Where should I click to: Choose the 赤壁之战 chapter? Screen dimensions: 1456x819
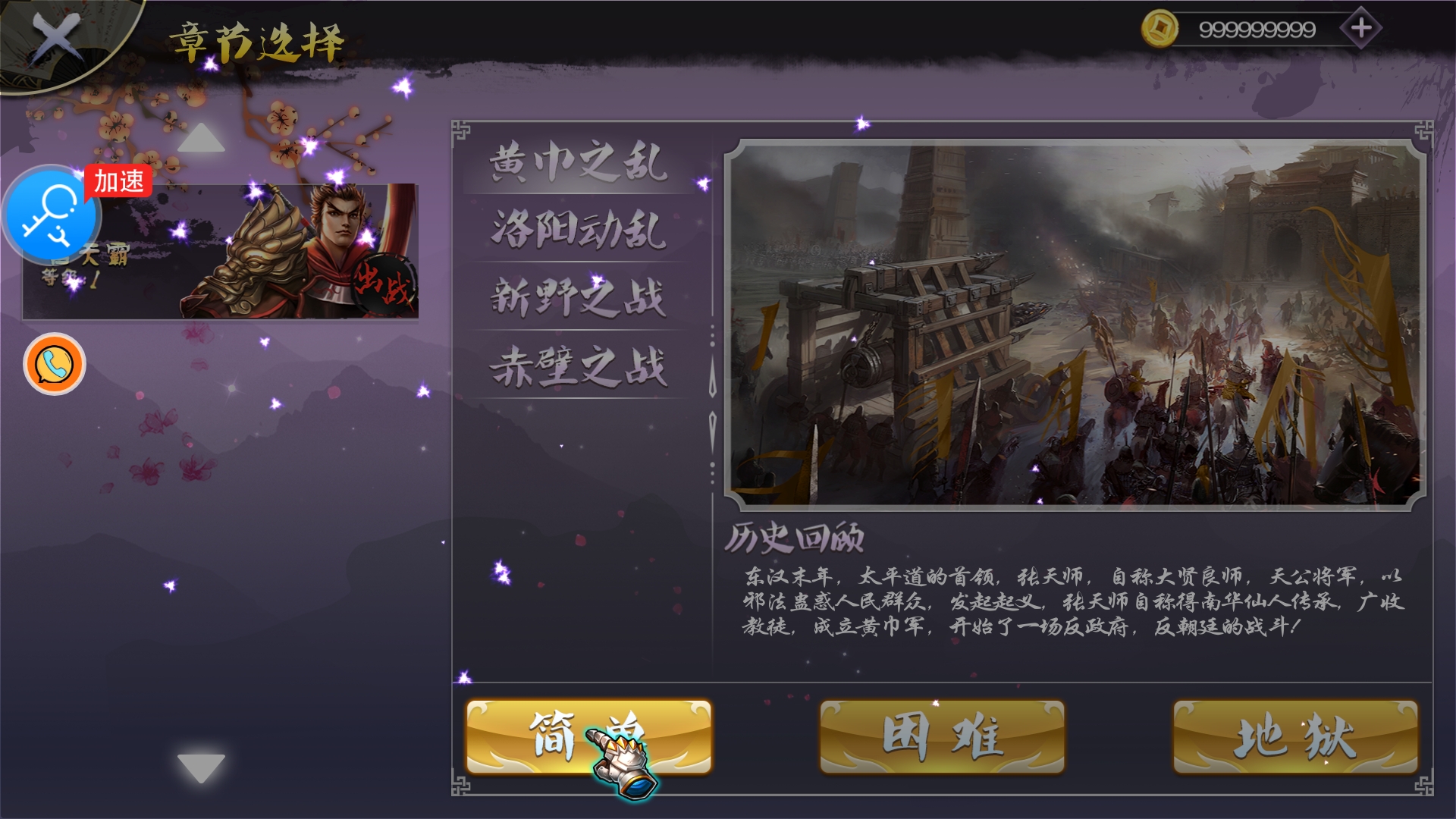tap(579, 366)
